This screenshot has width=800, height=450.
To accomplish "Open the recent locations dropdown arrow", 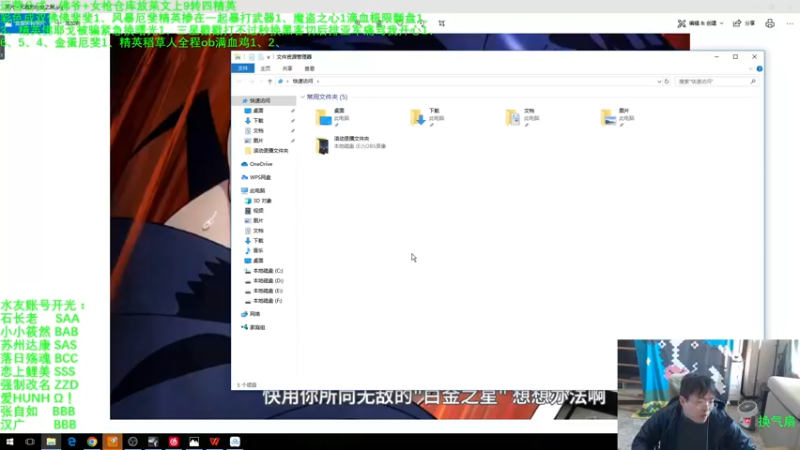I will pyautogui.click(x=261, y=82).
